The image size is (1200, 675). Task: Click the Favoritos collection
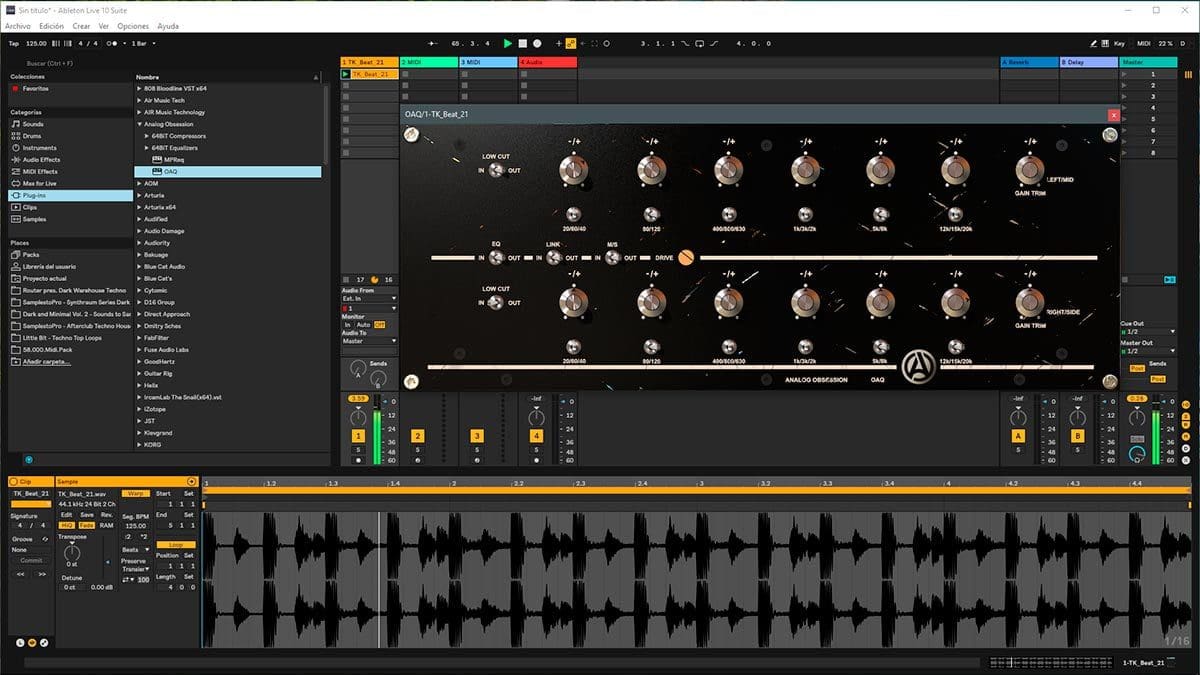36,88
